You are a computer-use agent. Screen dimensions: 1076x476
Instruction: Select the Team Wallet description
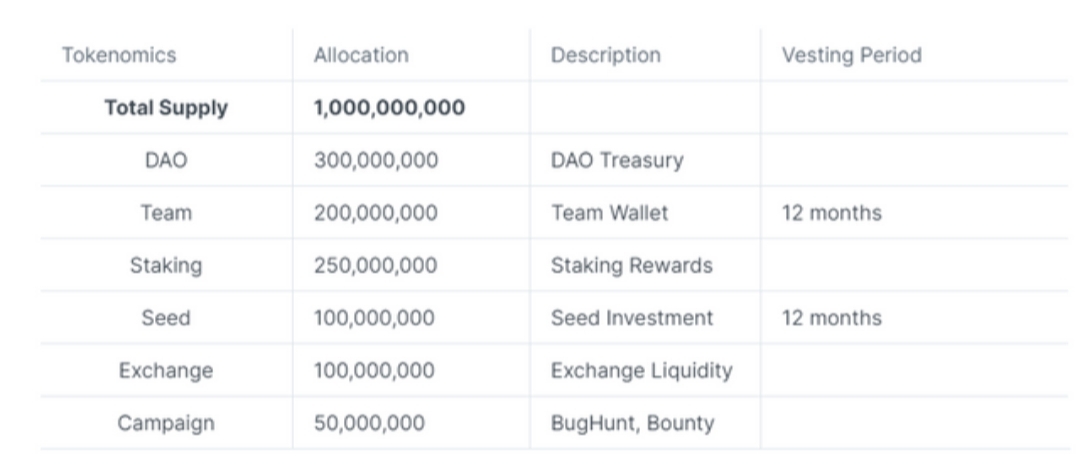[x=608, y=213]
